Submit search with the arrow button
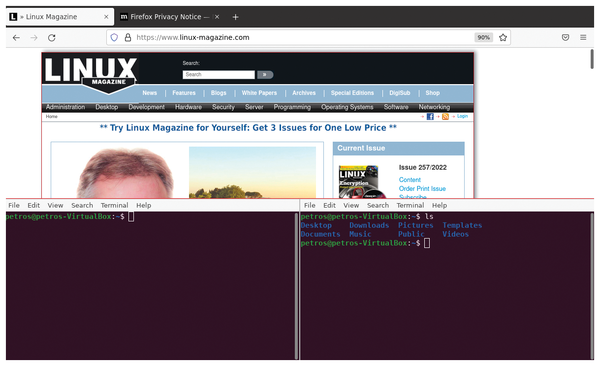 tap(265, 75)
